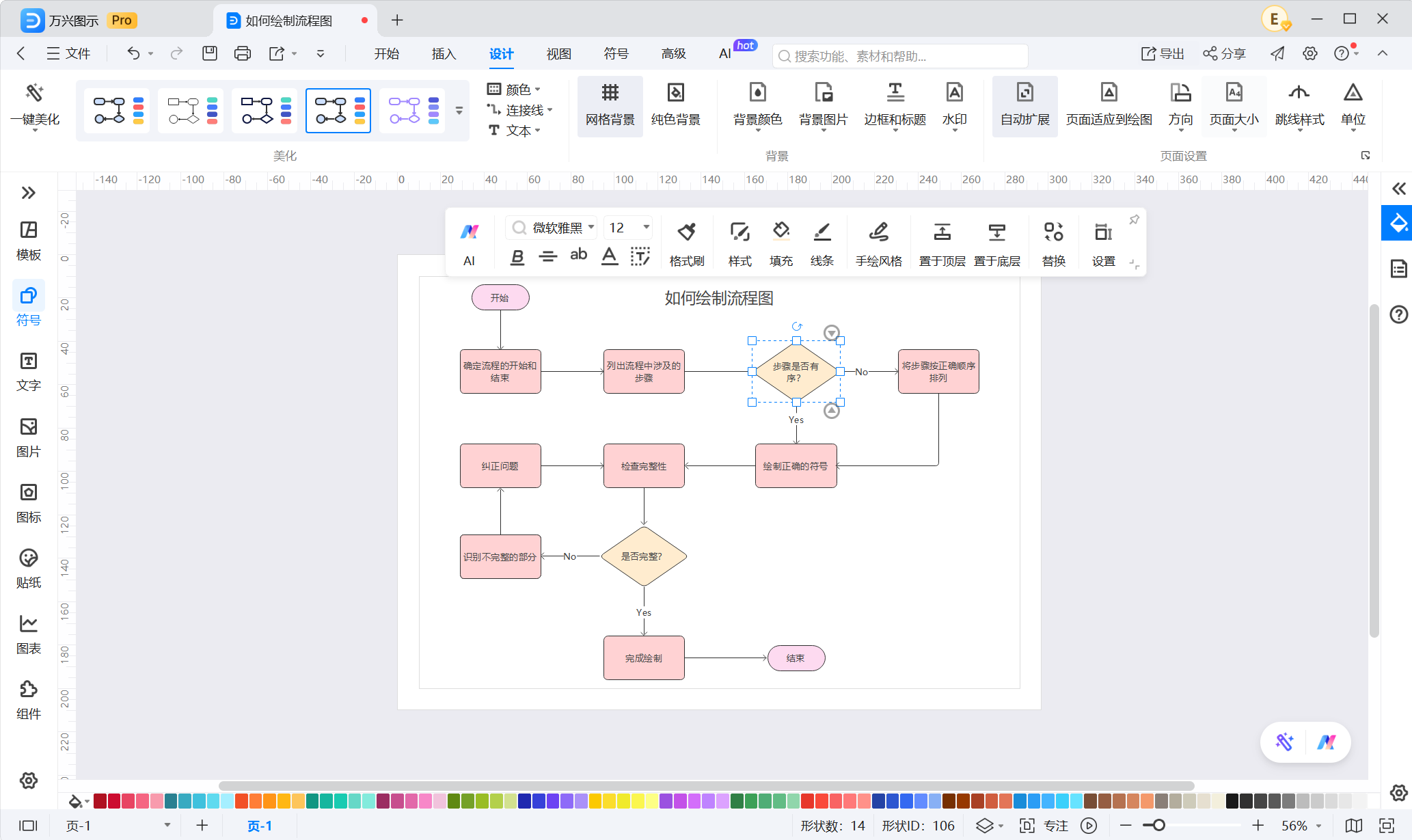
Task: Expand the Connector (连接线) dropdown
Action: [520, 110]
